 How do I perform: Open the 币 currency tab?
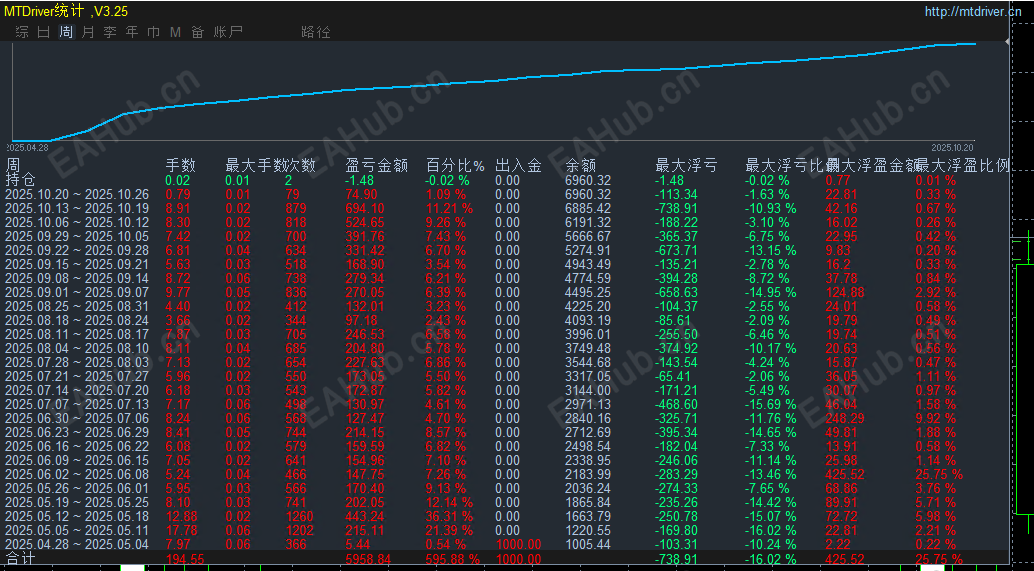tap(154, 32)
